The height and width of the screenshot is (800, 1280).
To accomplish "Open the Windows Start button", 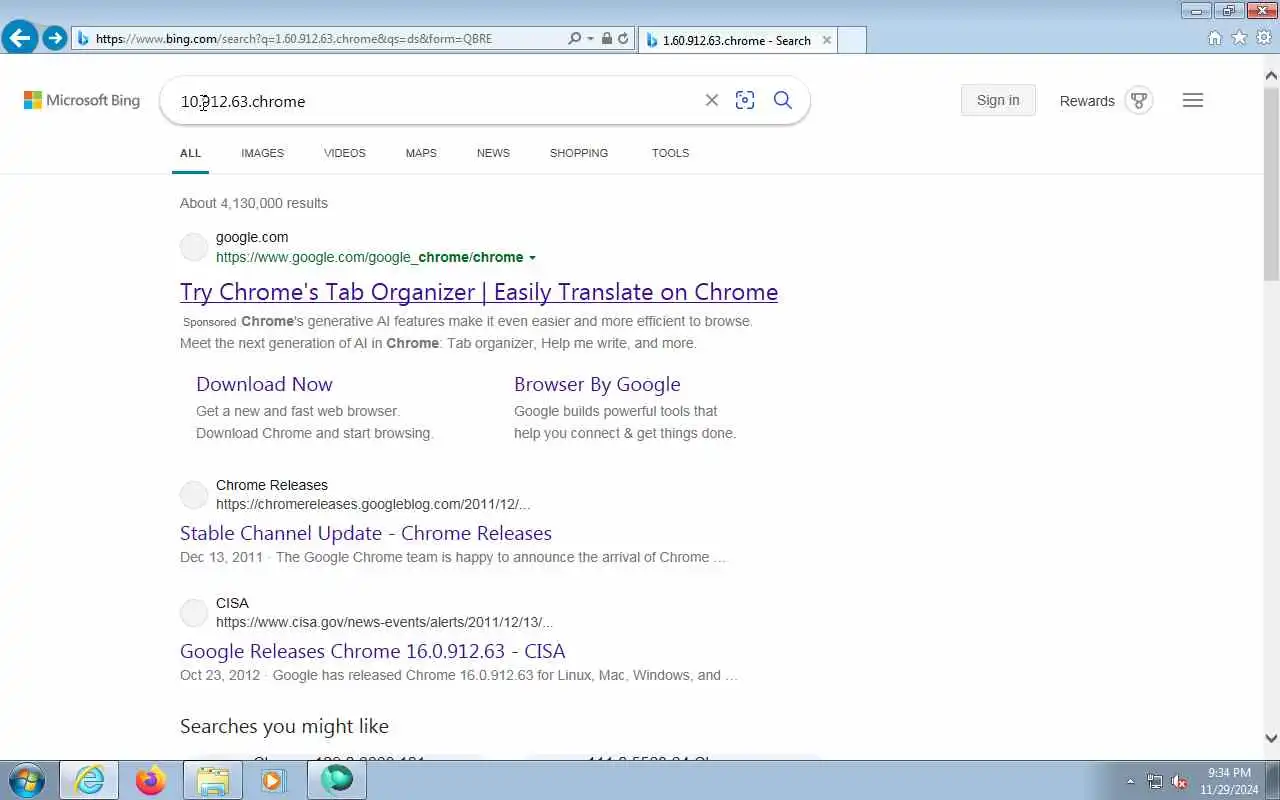I will 27,780.
